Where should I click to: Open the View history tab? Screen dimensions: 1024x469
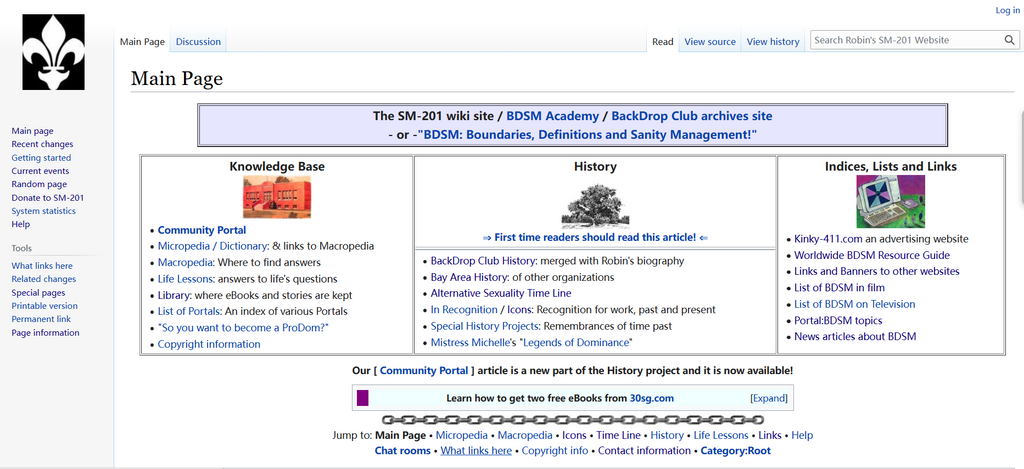click(773, 42)
